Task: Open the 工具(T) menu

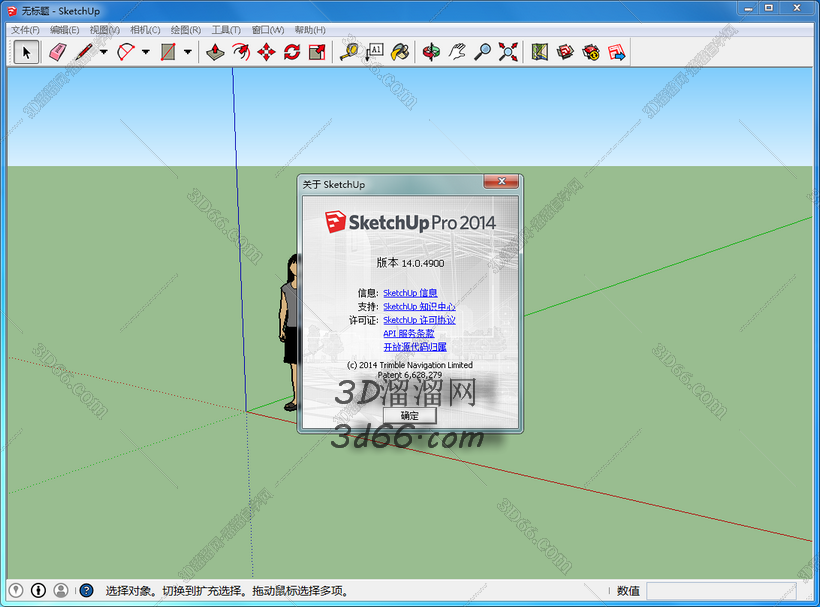Action: pos(226,30)
